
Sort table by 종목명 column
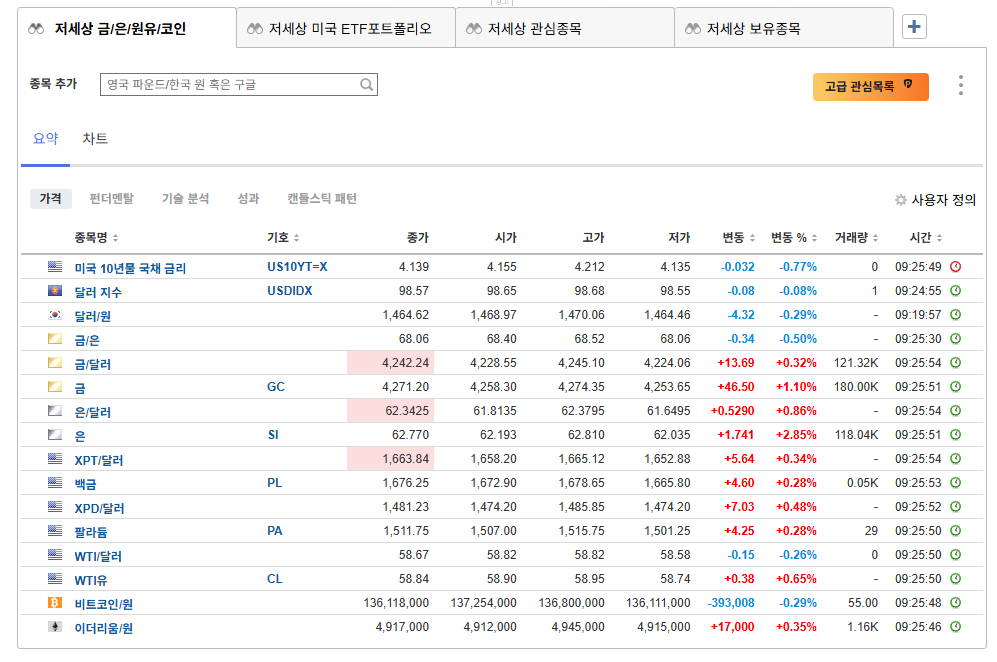point(96,238)
